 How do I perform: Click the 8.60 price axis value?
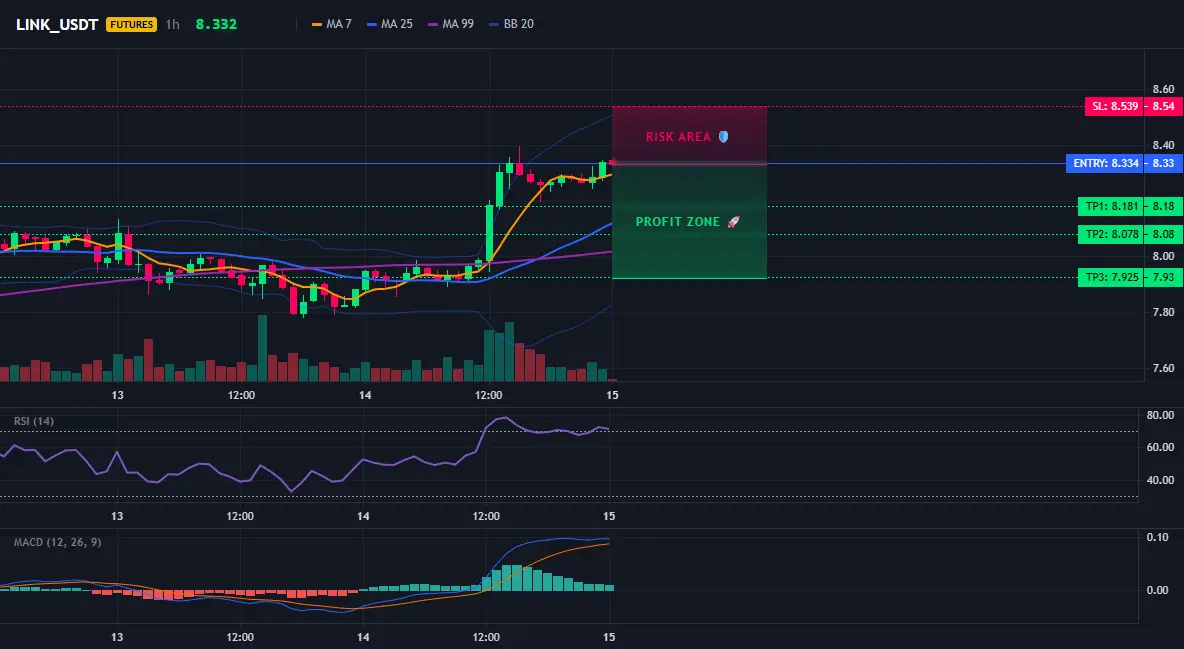[1163, 89]
